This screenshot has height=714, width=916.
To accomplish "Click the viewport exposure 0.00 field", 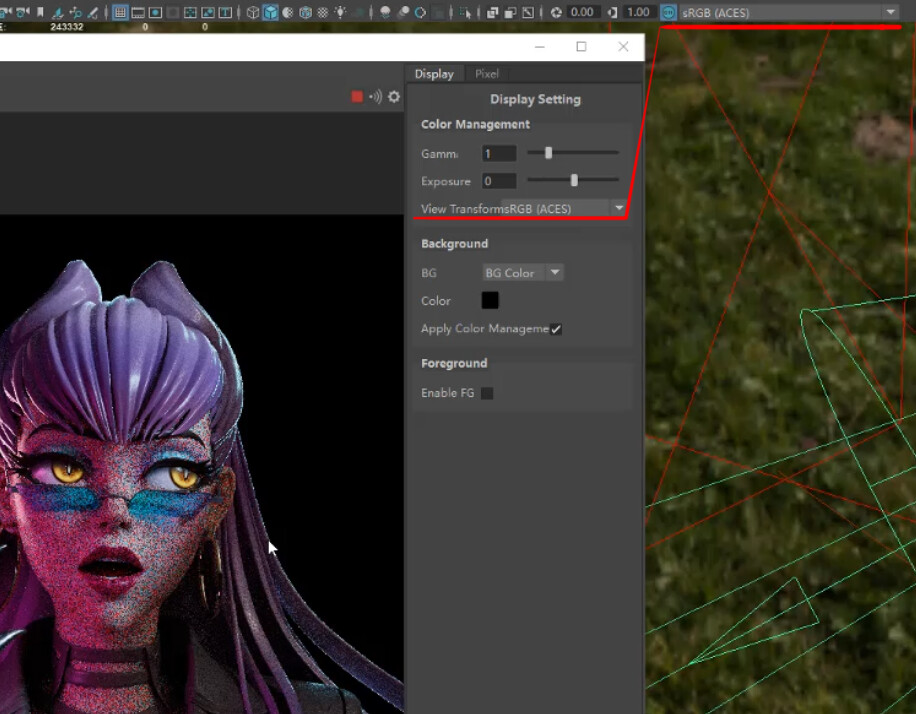I will pos(581,13).
